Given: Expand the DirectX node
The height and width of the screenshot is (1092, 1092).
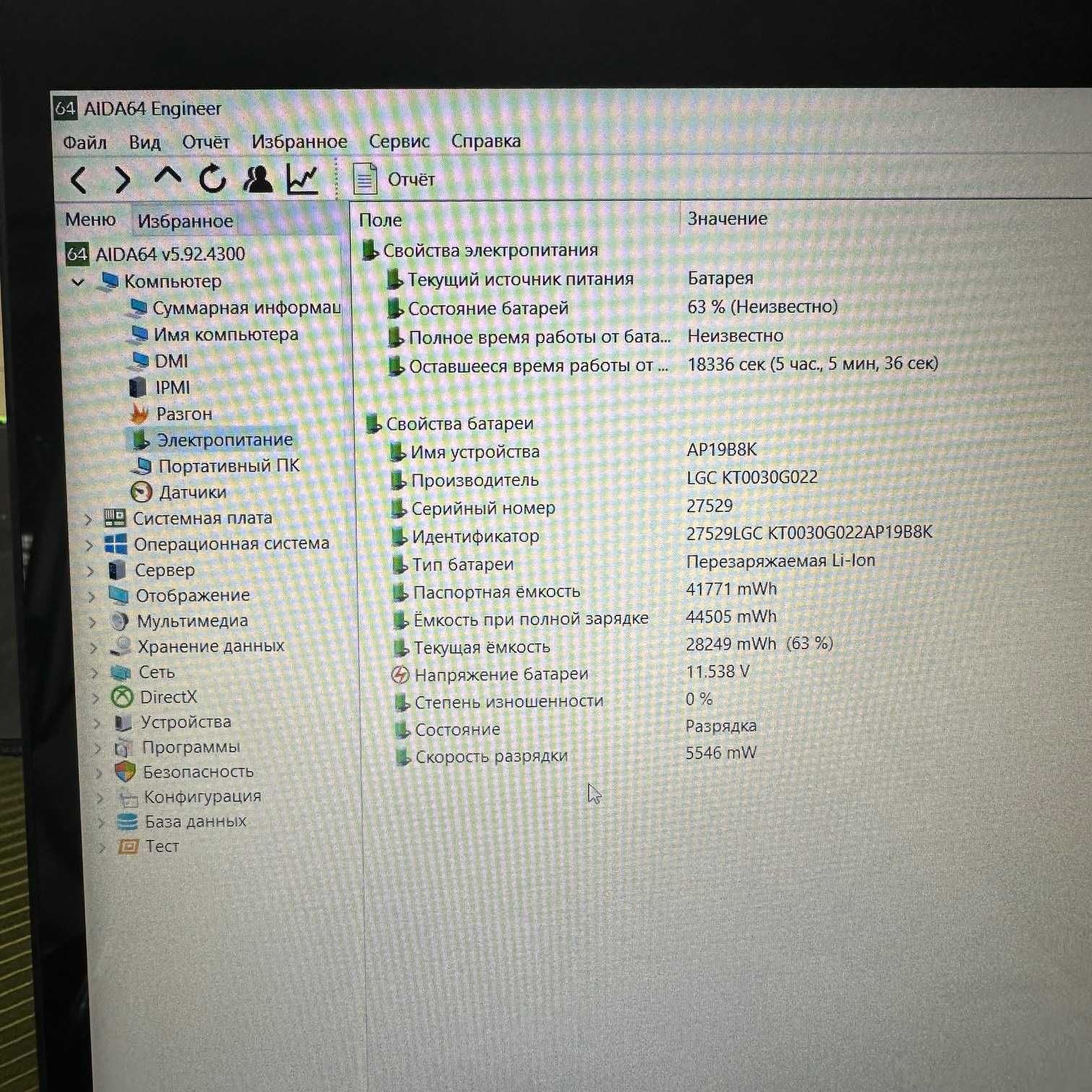Looking at the screenshot, I should 95,698.
